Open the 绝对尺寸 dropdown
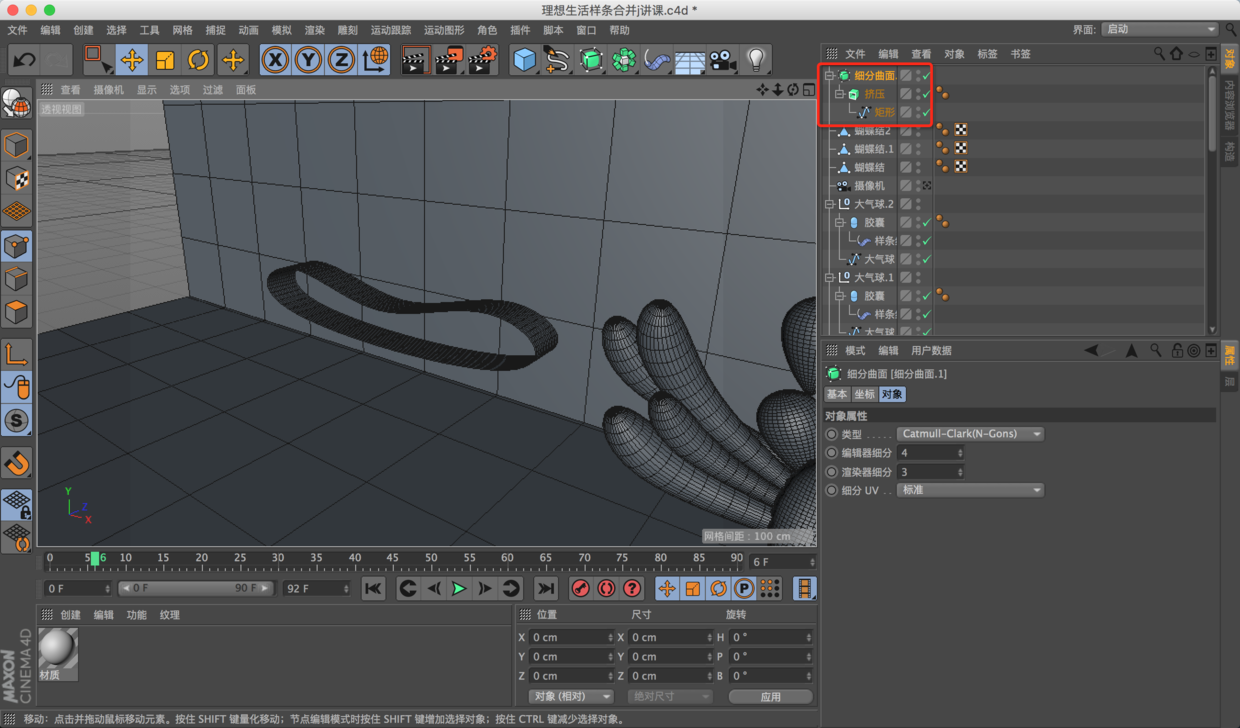This screenshot has width=1240, height=728. coord(670,696)
